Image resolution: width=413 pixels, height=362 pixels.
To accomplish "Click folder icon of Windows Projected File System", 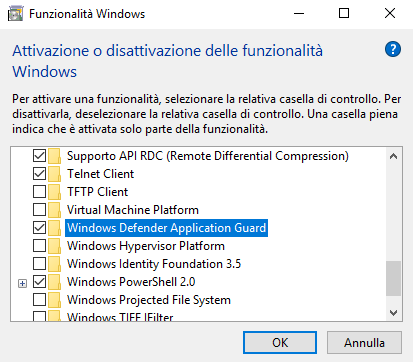I will pyautogui.click(x=54, y=300).
